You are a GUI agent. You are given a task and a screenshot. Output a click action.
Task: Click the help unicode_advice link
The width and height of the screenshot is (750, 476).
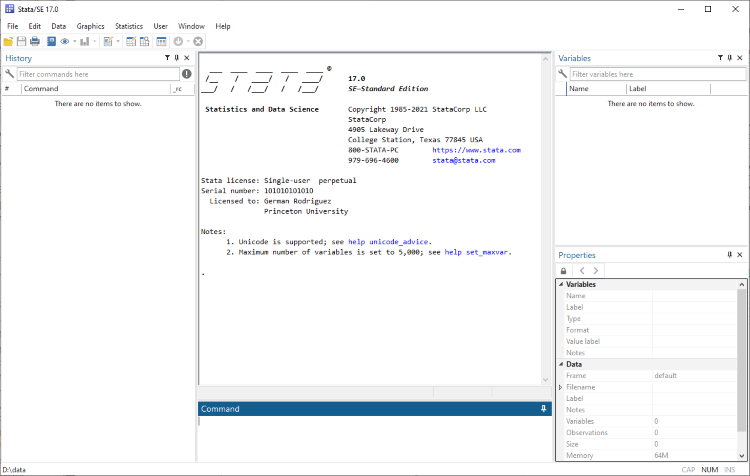[x=388, y=242]
